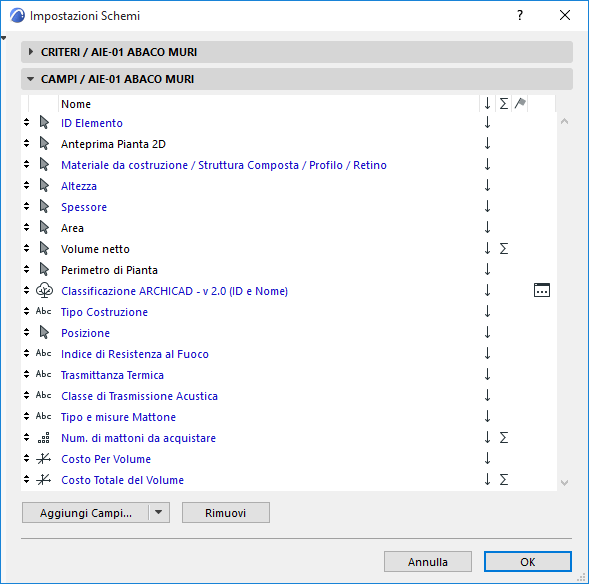589x584 pixels.
Task: Expand the CRITERI / AIE-01 ABACO MURI panel
Action: tap(31, 51)
